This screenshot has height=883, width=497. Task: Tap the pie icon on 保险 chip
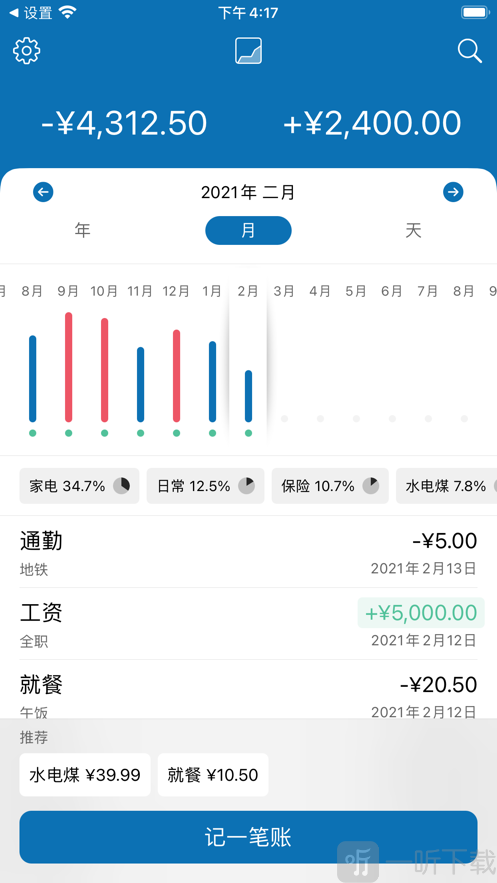coord(370,485)
